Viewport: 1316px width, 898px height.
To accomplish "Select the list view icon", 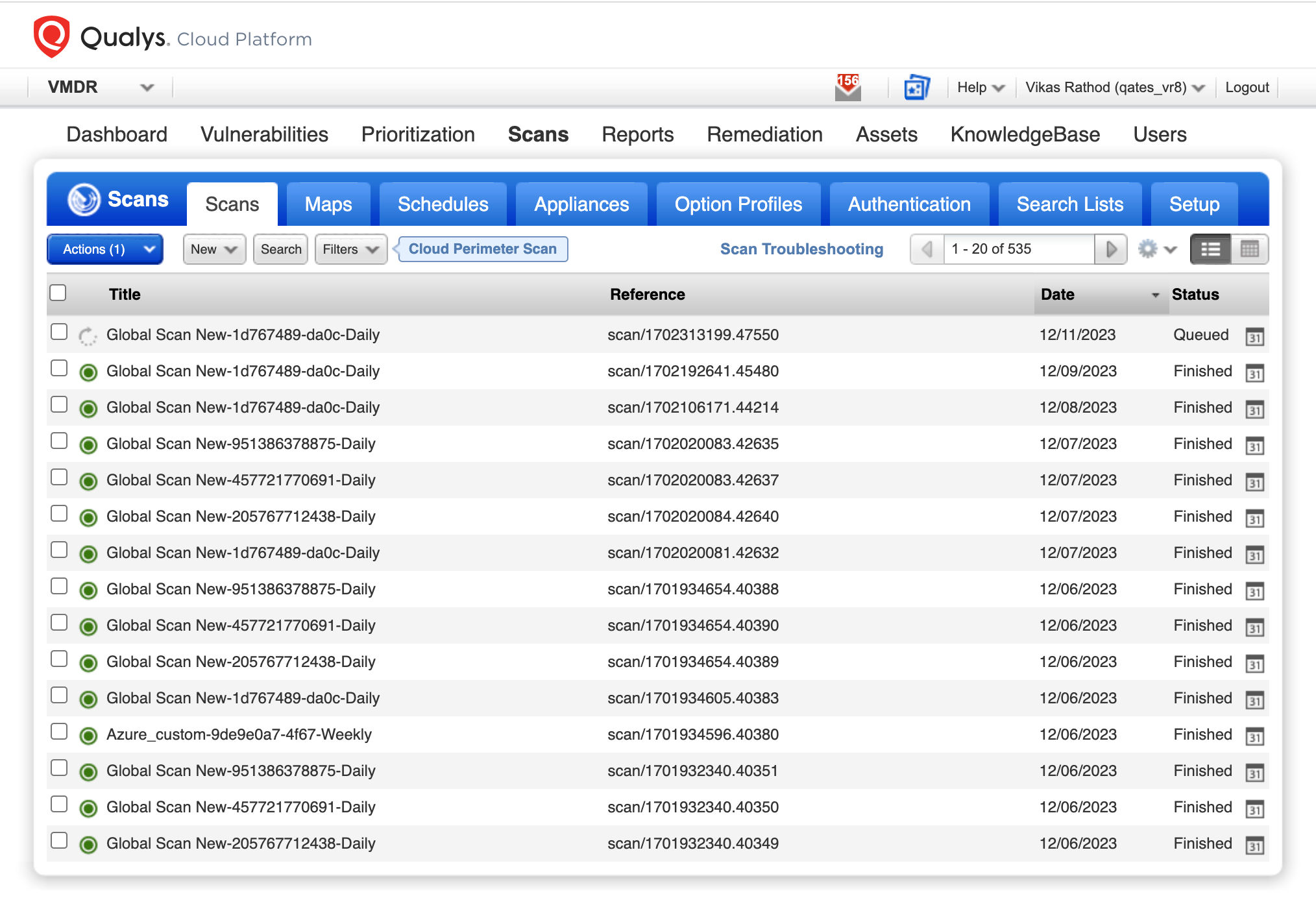I will click(1210, 249).
